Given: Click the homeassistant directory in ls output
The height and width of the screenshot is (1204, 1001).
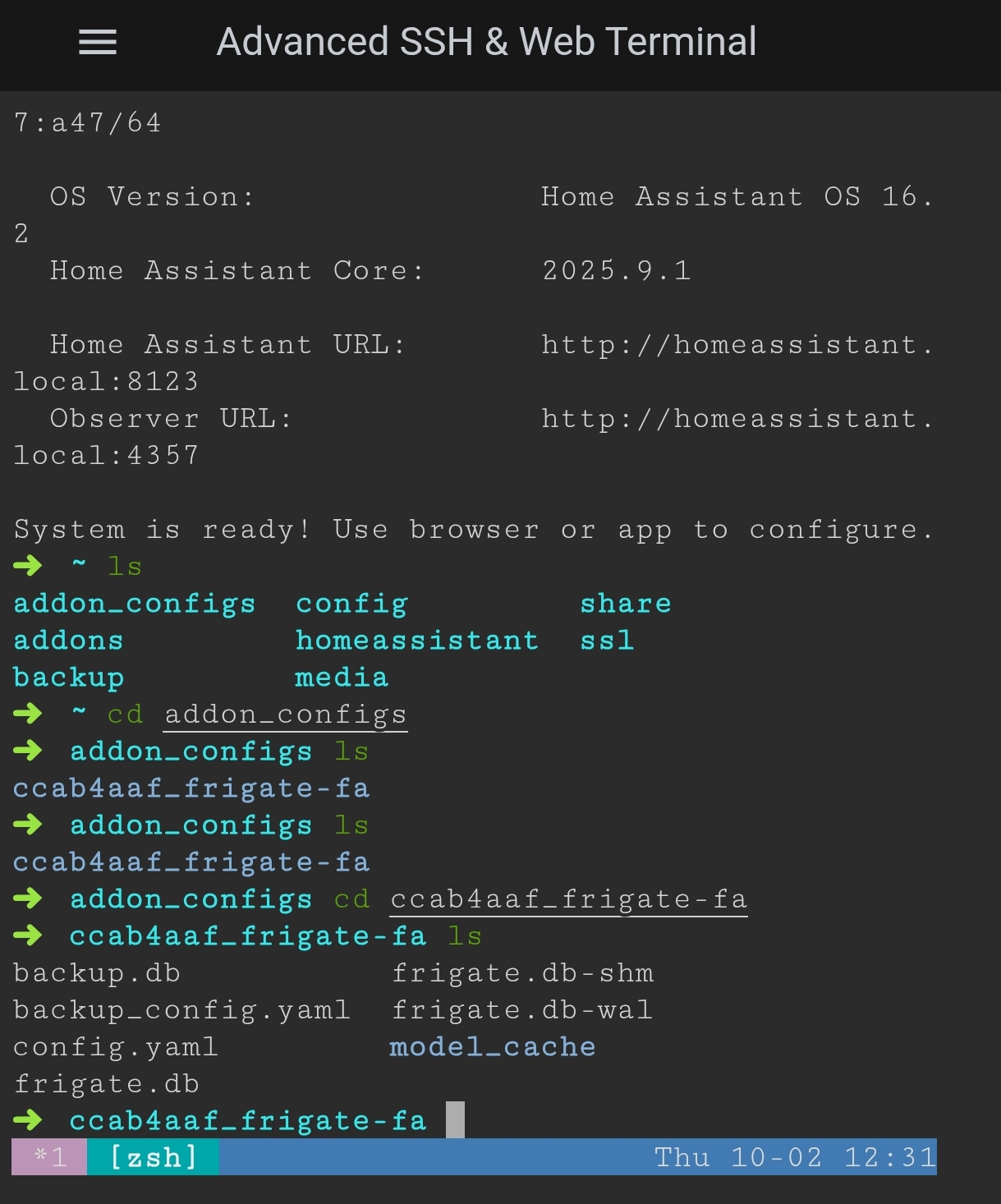Looking at the screenshot, I should pos(417,640).
